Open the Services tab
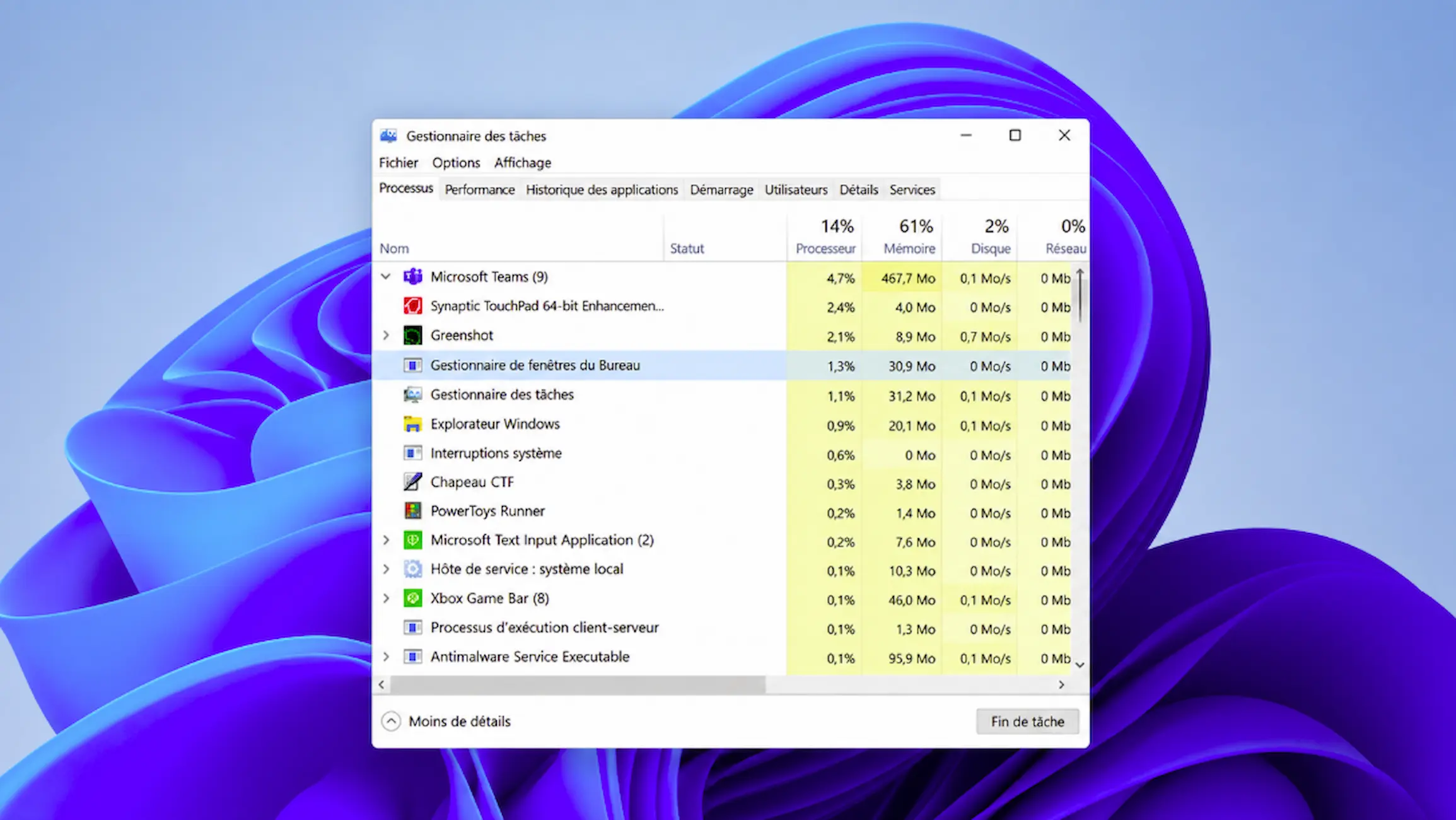The width and height of the screenshot is (1456, 820). (912, 190)
